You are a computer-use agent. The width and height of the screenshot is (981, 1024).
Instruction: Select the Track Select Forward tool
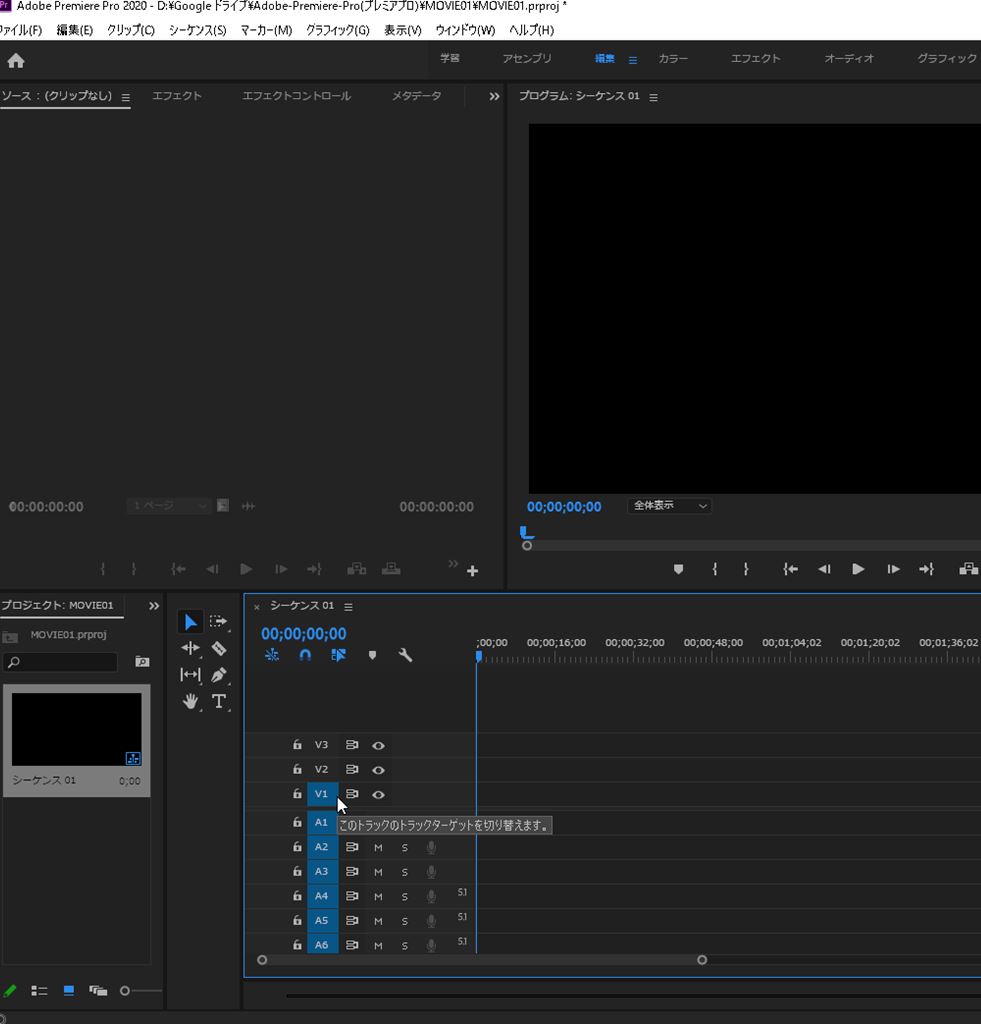tap(219, 622)
